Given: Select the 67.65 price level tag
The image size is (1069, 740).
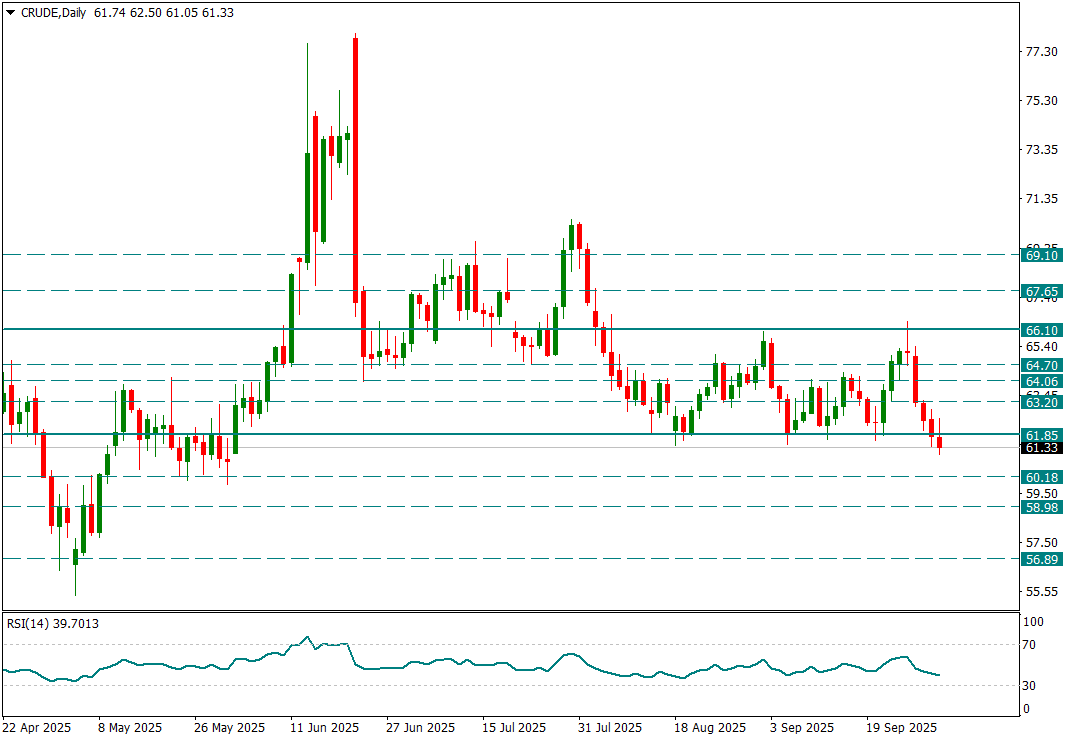Looking at the screenshot, I should [1042, 292].
